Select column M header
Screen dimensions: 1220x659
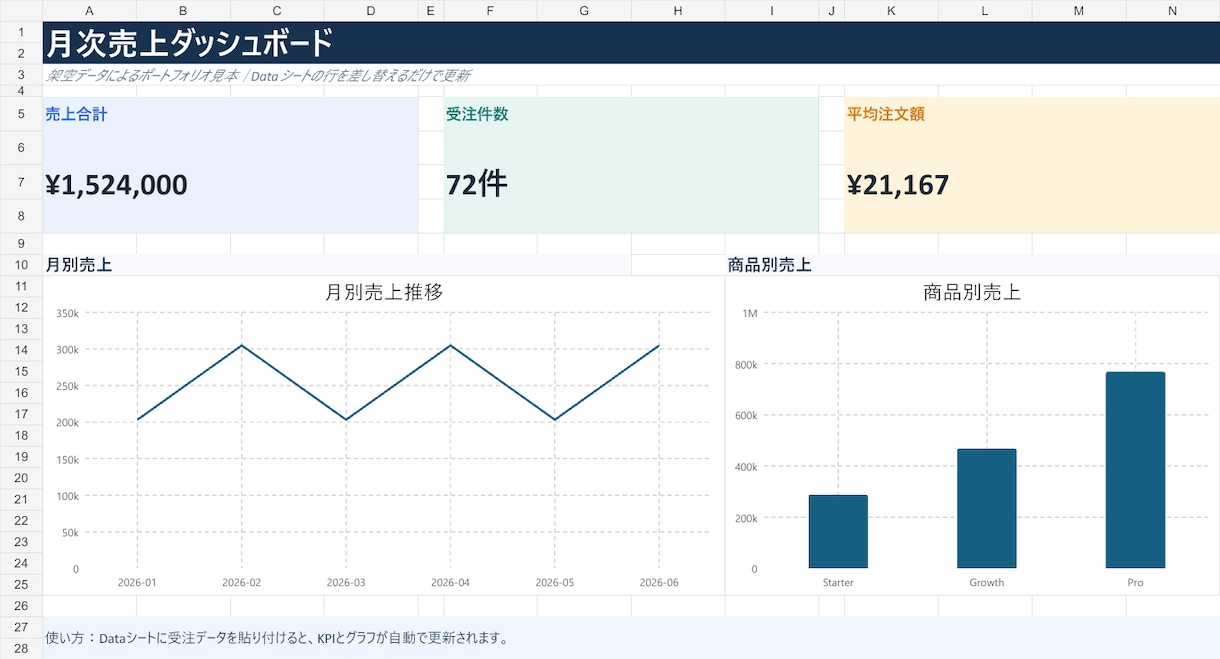1079,11
